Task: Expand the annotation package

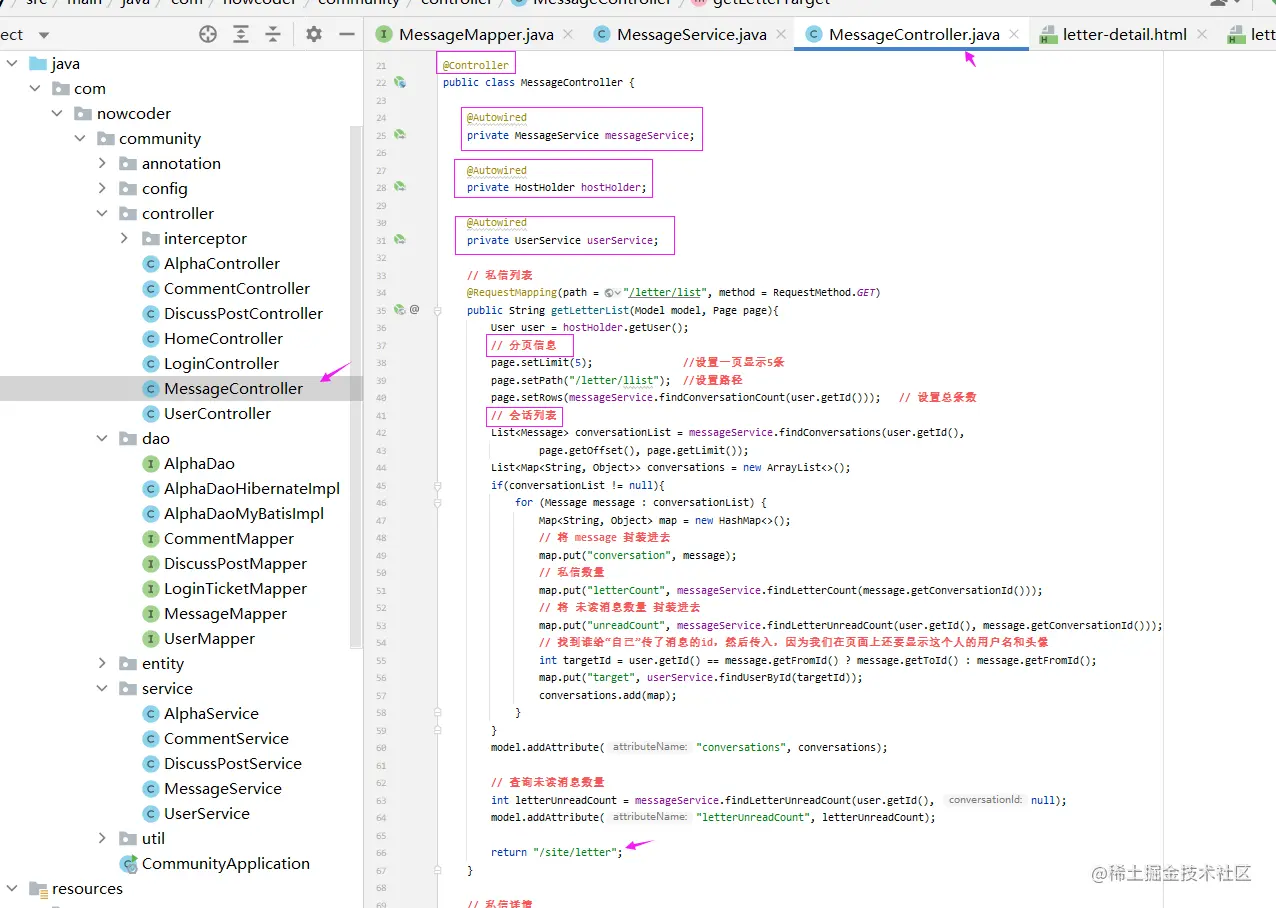Action: point(102,164)
